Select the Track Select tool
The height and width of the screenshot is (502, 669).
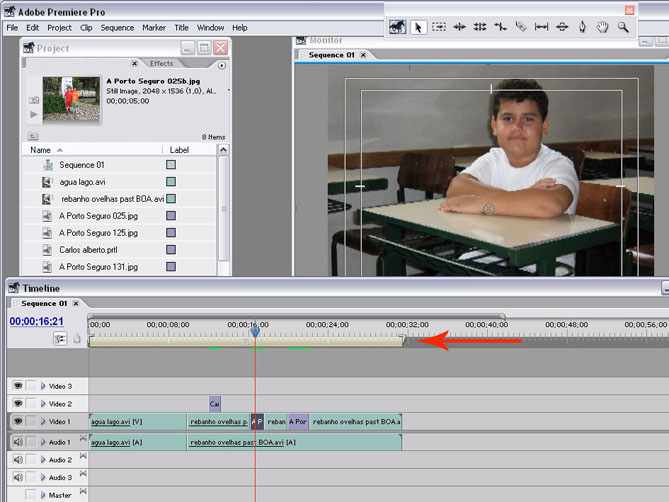click(439, 27)
